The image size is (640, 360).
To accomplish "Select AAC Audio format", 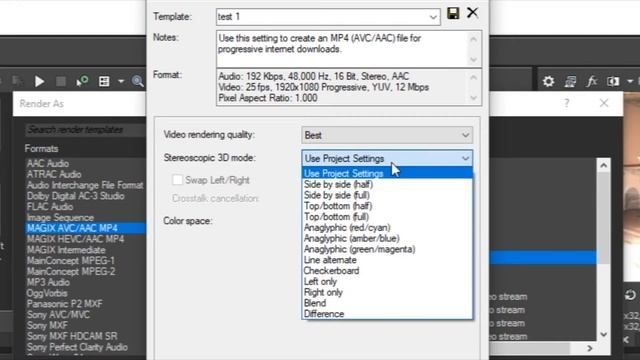I will 48,164.
